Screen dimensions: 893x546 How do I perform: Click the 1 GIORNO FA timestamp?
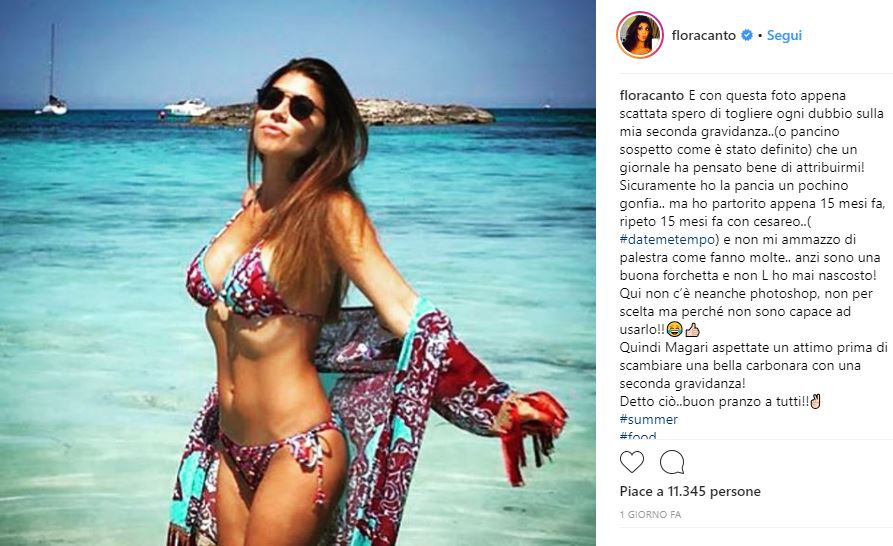tap(650, 514)
